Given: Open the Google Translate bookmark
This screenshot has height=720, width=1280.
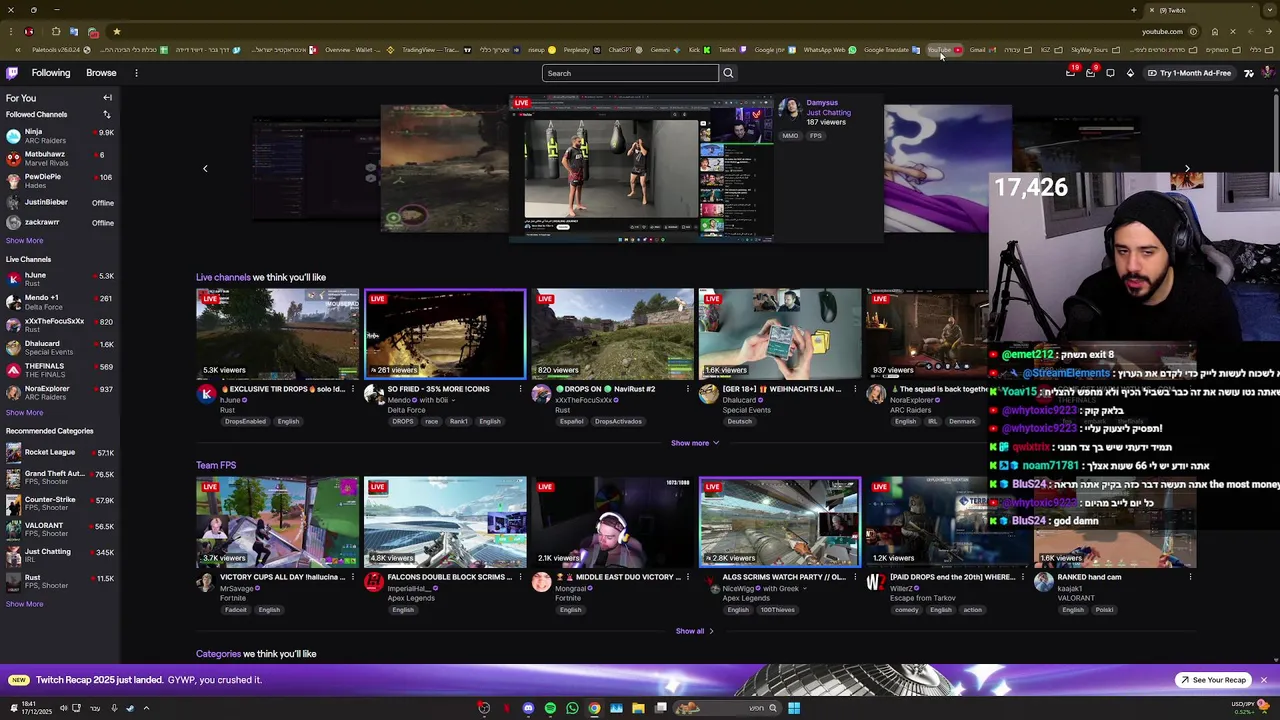Looking at the screenshot, I should click(x=891, y=50).
